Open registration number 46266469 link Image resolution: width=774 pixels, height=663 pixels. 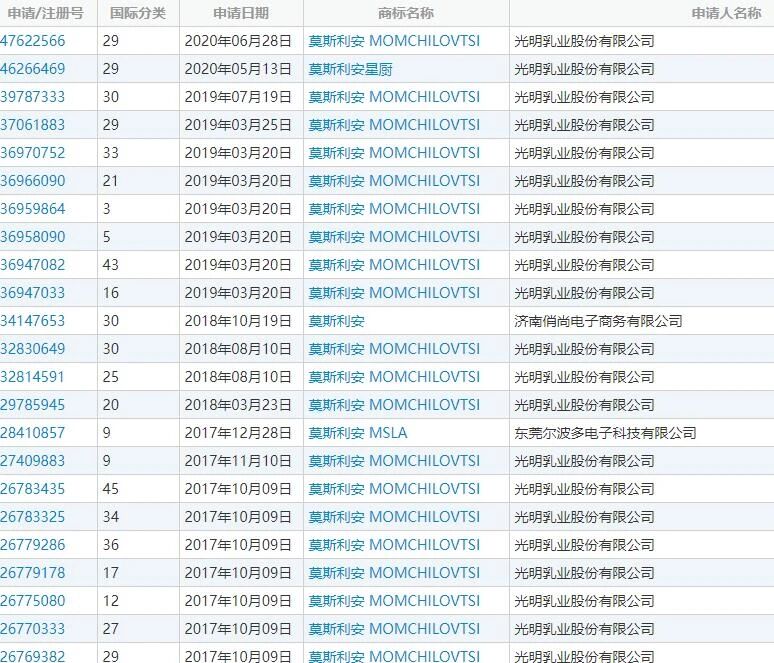[x=33, y=69]
